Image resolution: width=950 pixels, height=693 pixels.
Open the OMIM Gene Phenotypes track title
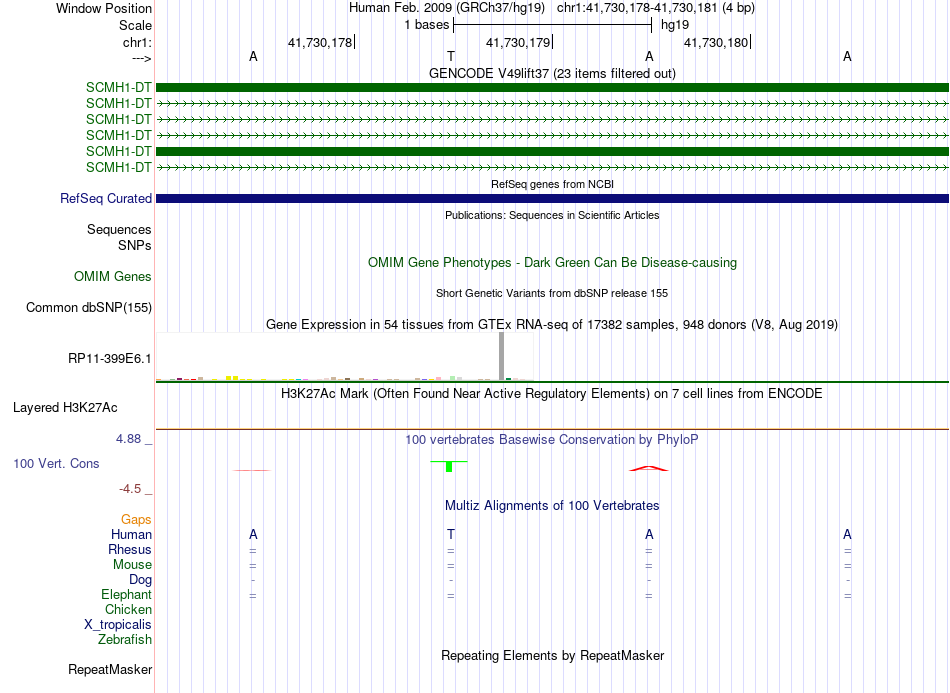[x=552, y=262]
